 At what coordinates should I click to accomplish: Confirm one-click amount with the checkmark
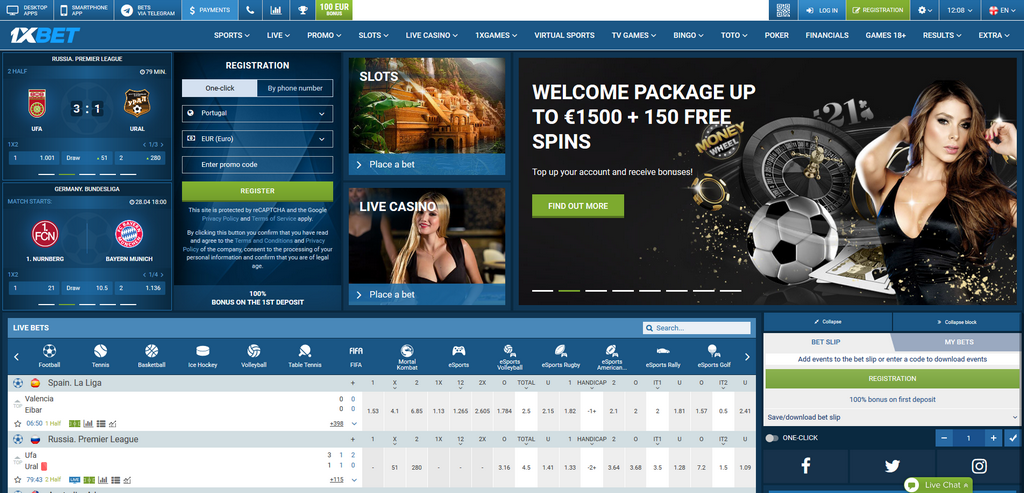pyautogui.click(x=1013, y=438)
